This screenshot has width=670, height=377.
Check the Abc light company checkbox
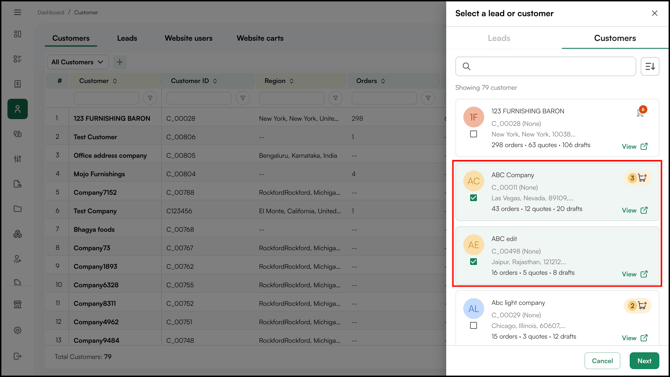473,326
